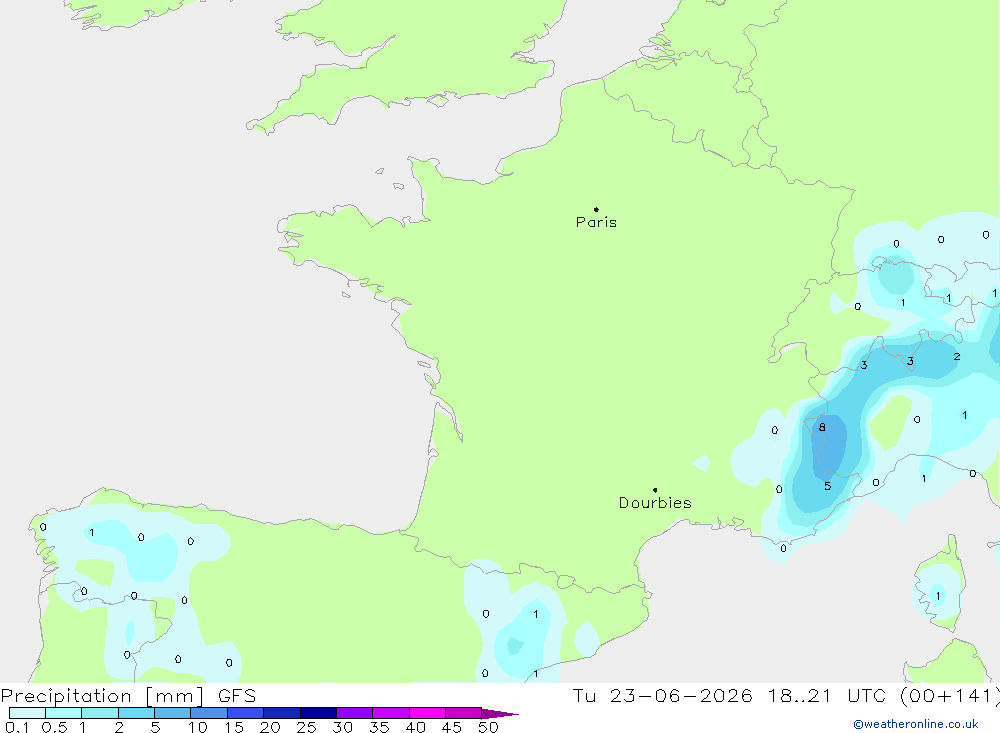Click the '15' legend scale label
1000x733 pixels.
[234, 727]
